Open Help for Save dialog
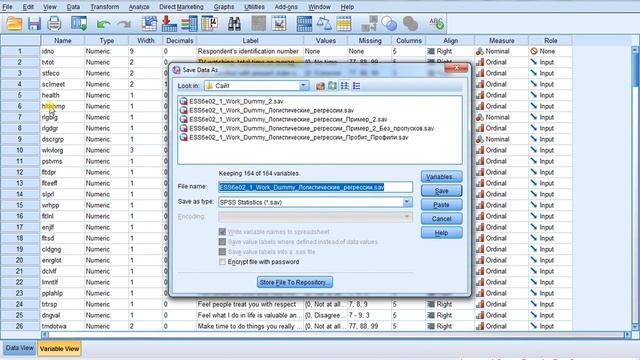Viewport: 640px width, 360px height. (442, 233)
